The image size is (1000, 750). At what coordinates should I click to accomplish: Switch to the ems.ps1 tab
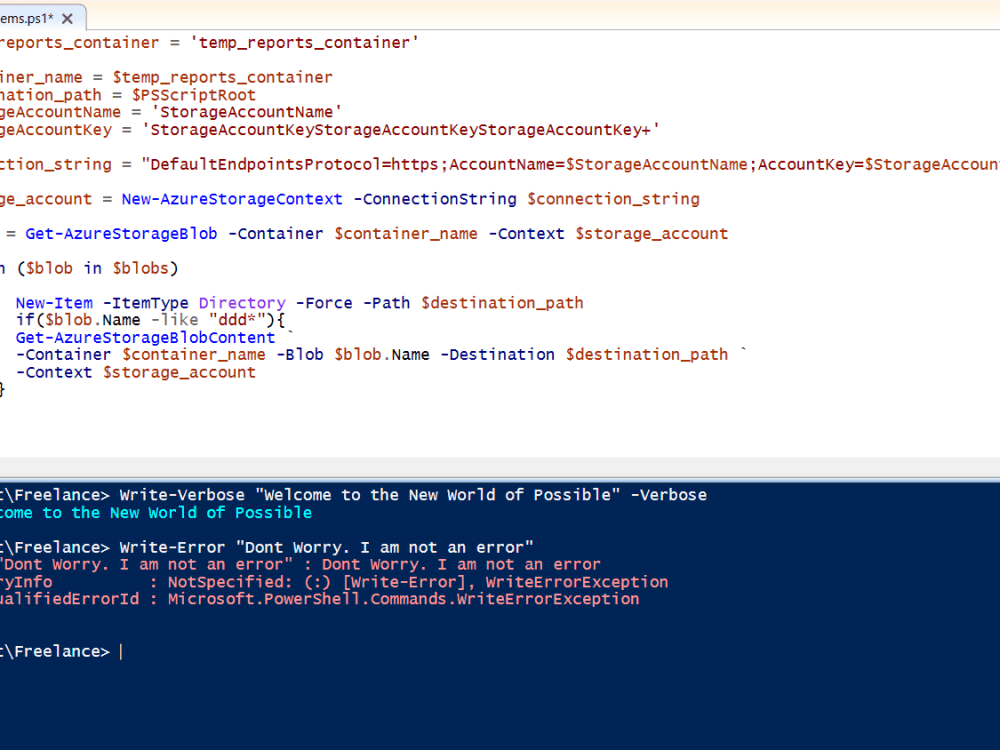point(30,17)
